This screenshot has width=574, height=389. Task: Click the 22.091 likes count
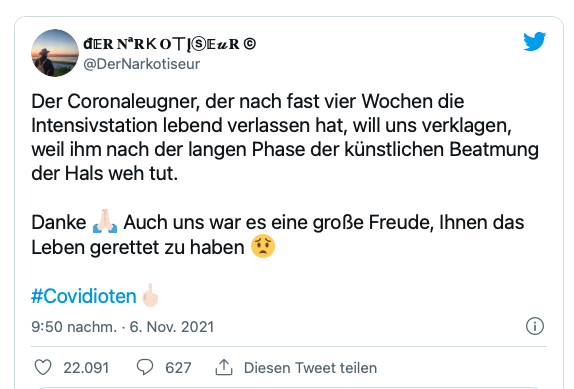coord(86,368)
